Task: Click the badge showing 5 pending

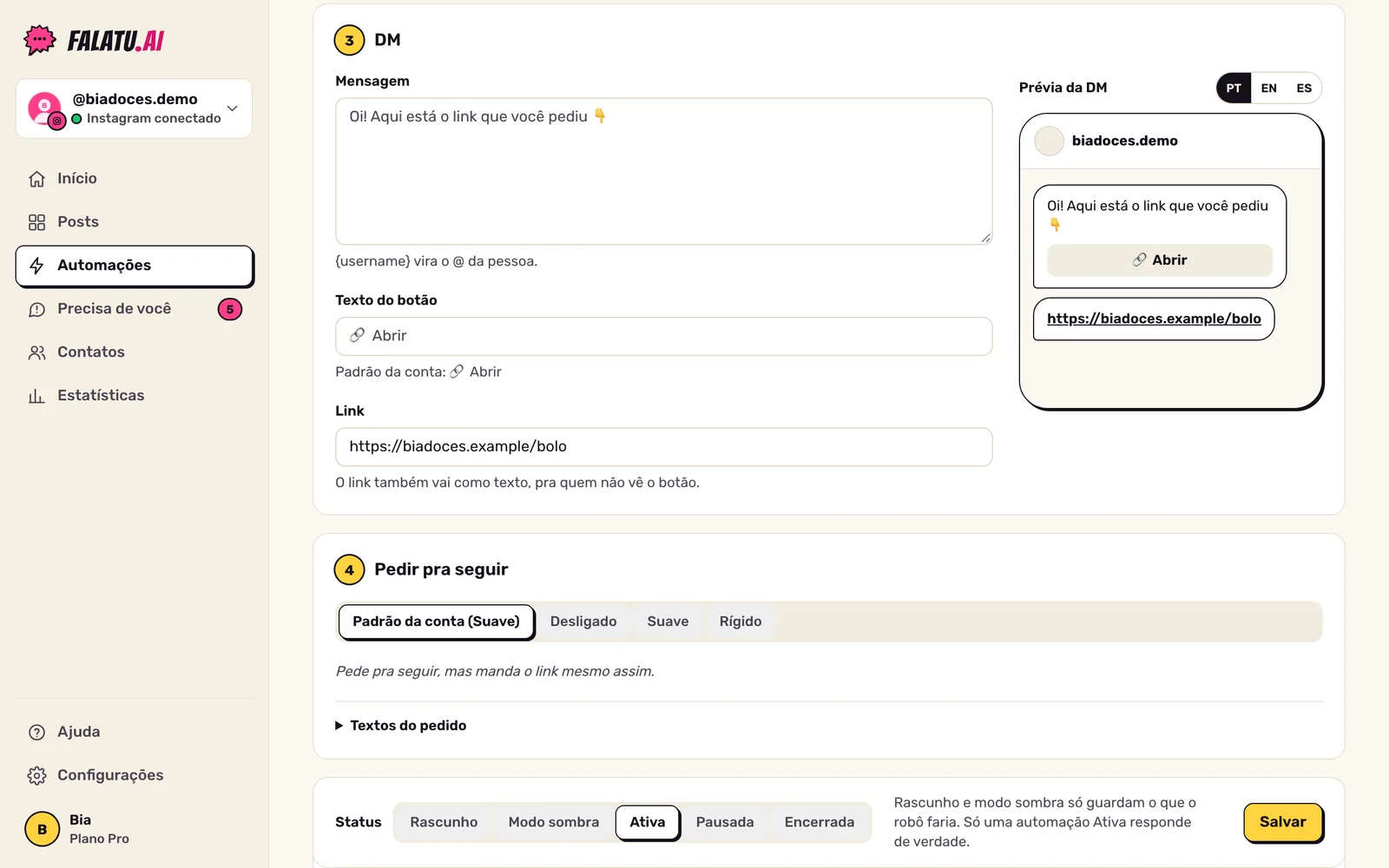Action: tap(230, 309)
